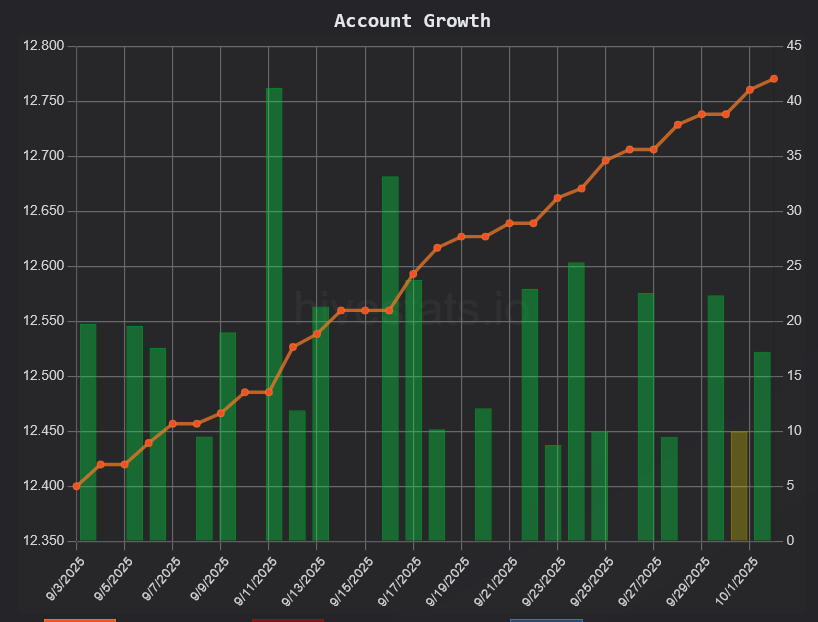The width and height of the screenshot is (818, 622).
Task: Click the 25 right axis label
Action: tap(793, 266)
